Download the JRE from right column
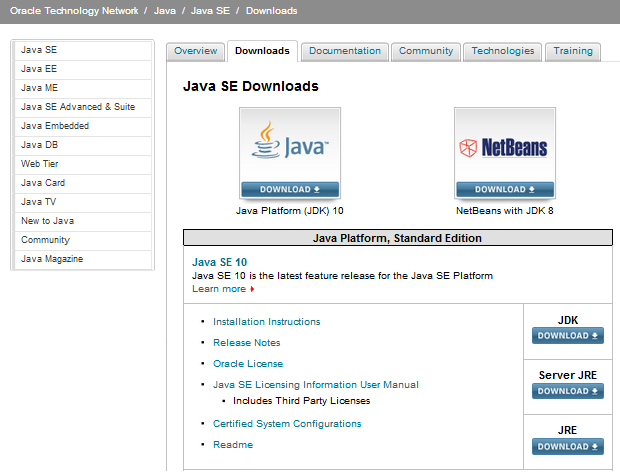 point(567,446)
